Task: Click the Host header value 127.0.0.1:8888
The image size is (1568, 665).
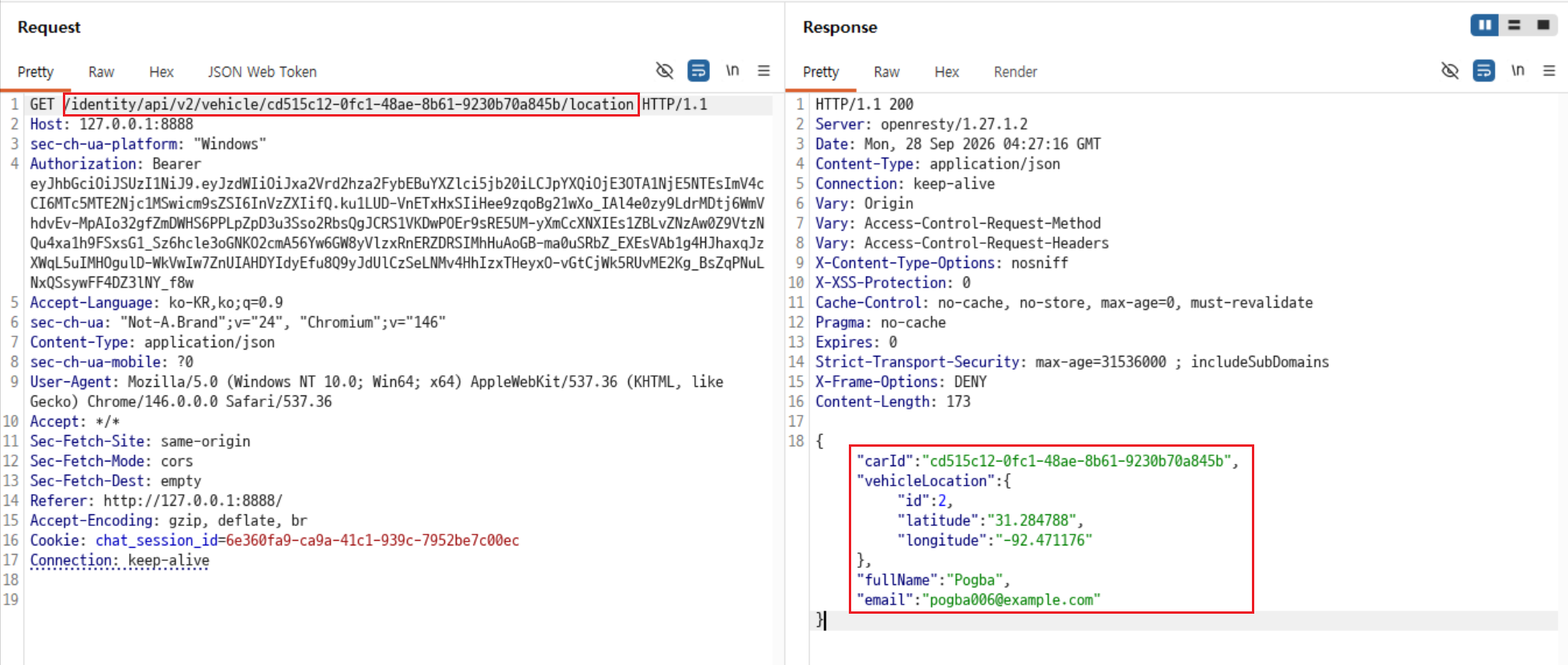Action: (x=136, y=124)
